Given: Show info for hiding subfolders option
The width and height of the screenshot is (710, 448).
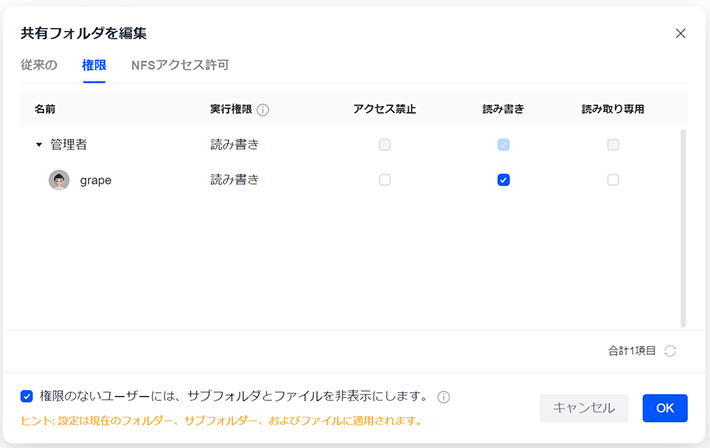Looking at the screenshot, I should [443, 397].
